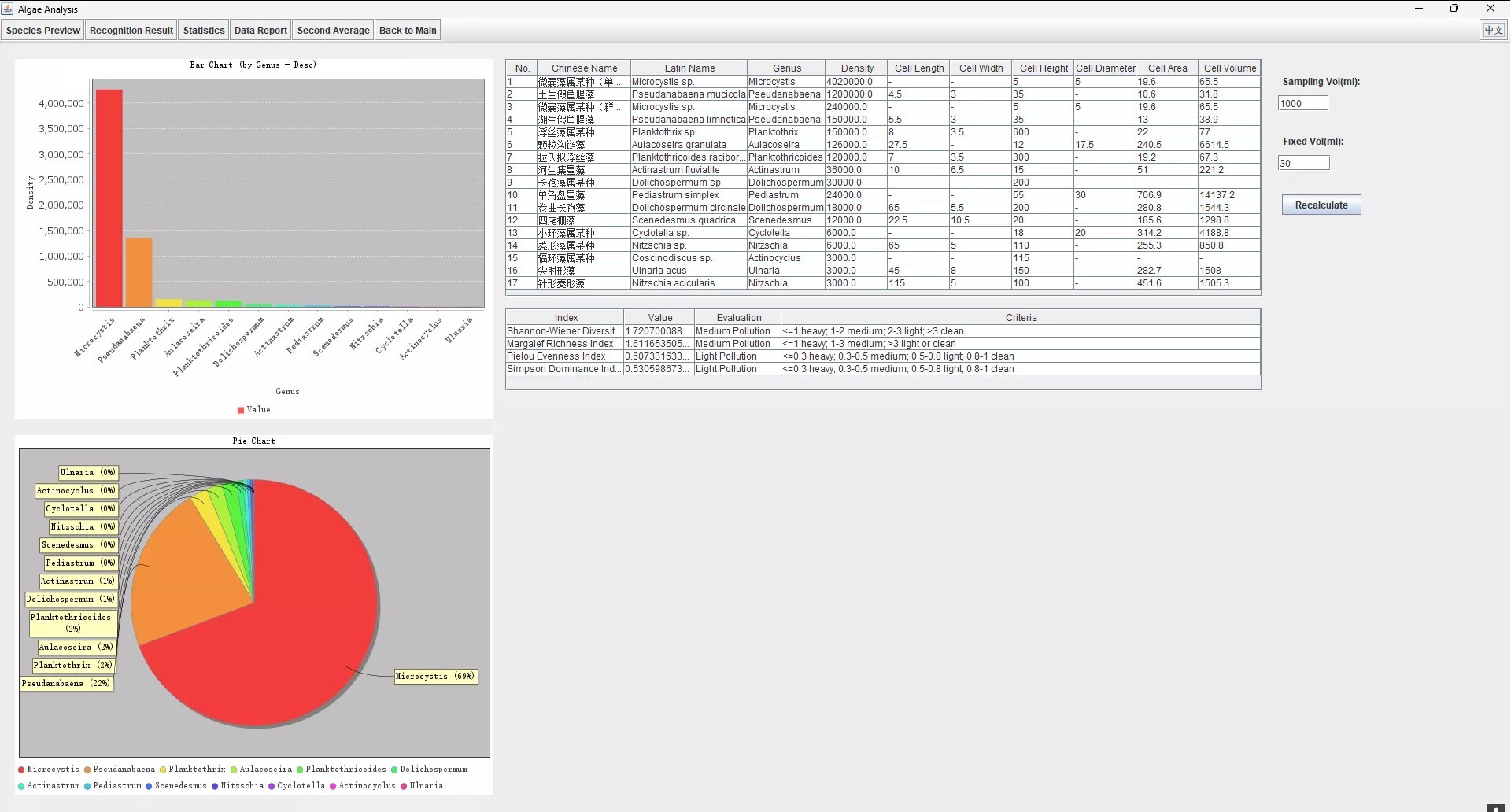Click the red Value legend swatch

pyautogui.click(x=241, y=410)
